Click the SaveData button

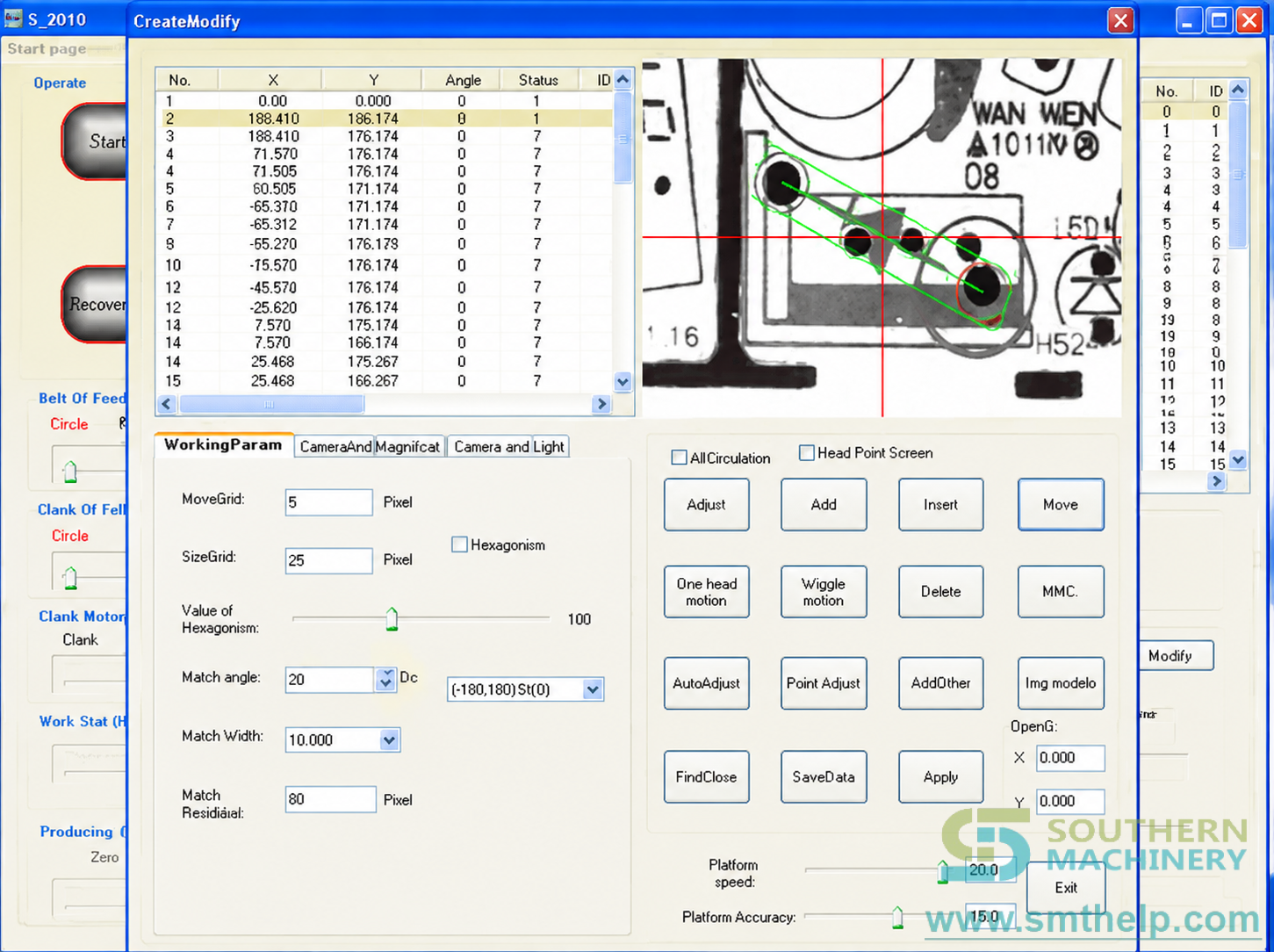[x=824, y=777]
